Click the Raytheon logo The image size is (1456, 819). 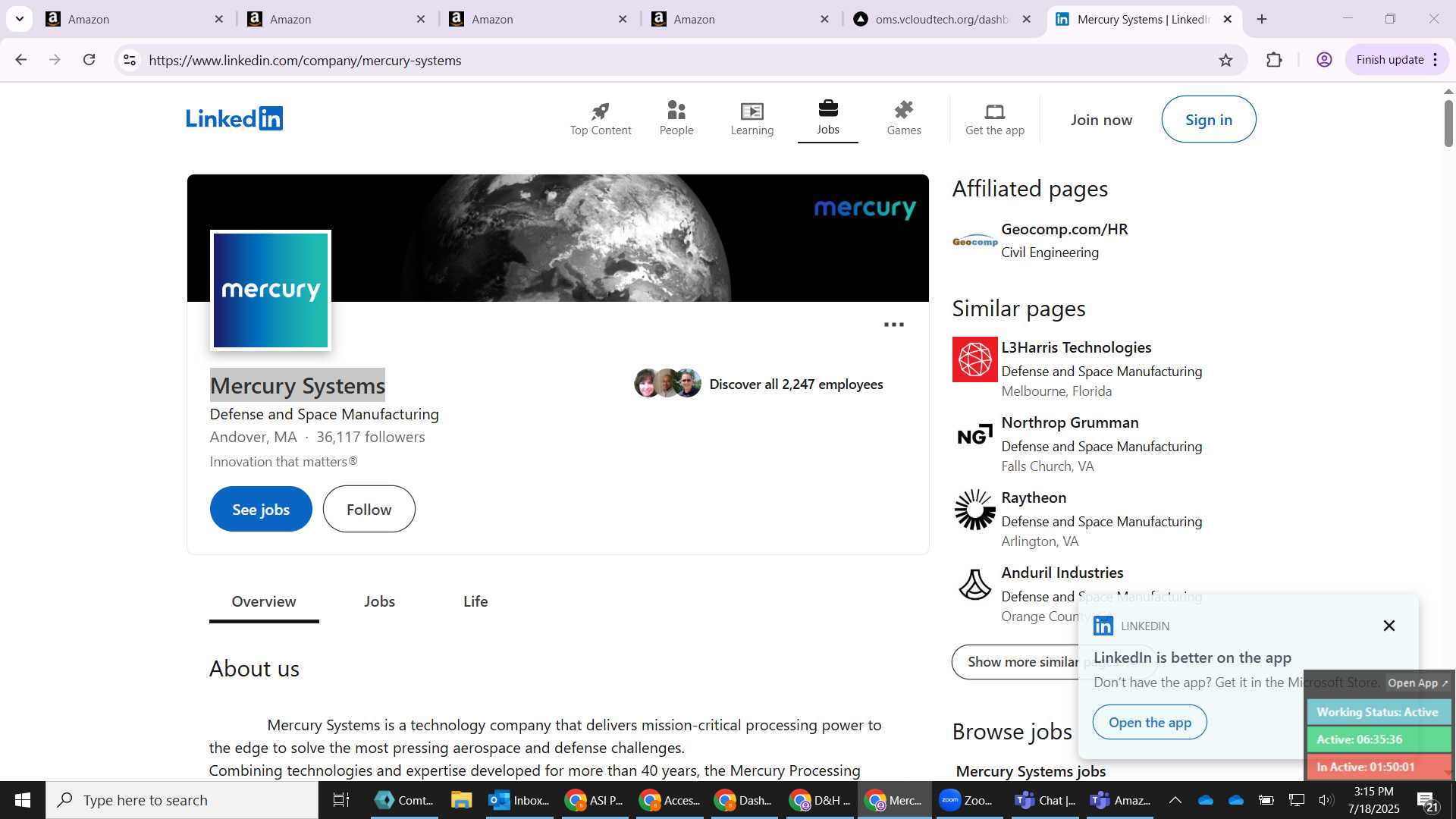click(975, 510)
